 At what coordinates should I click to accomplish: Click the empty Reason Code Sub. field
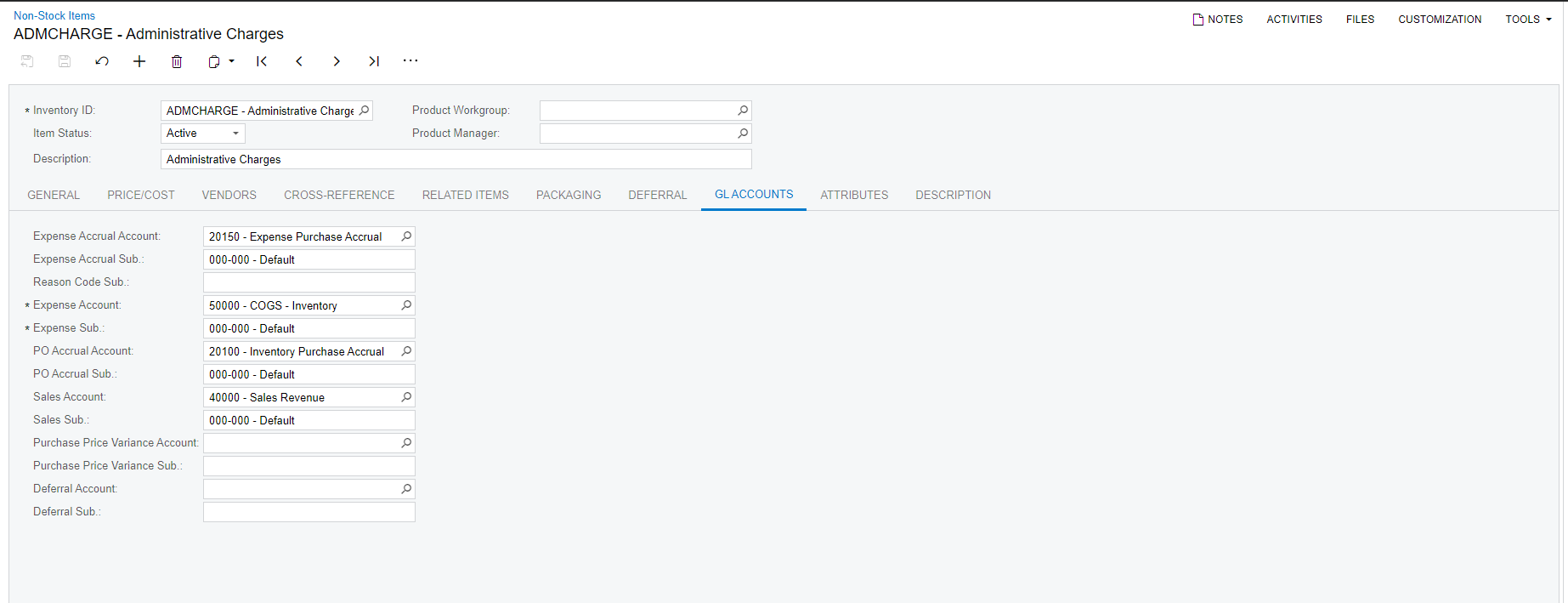309,282
